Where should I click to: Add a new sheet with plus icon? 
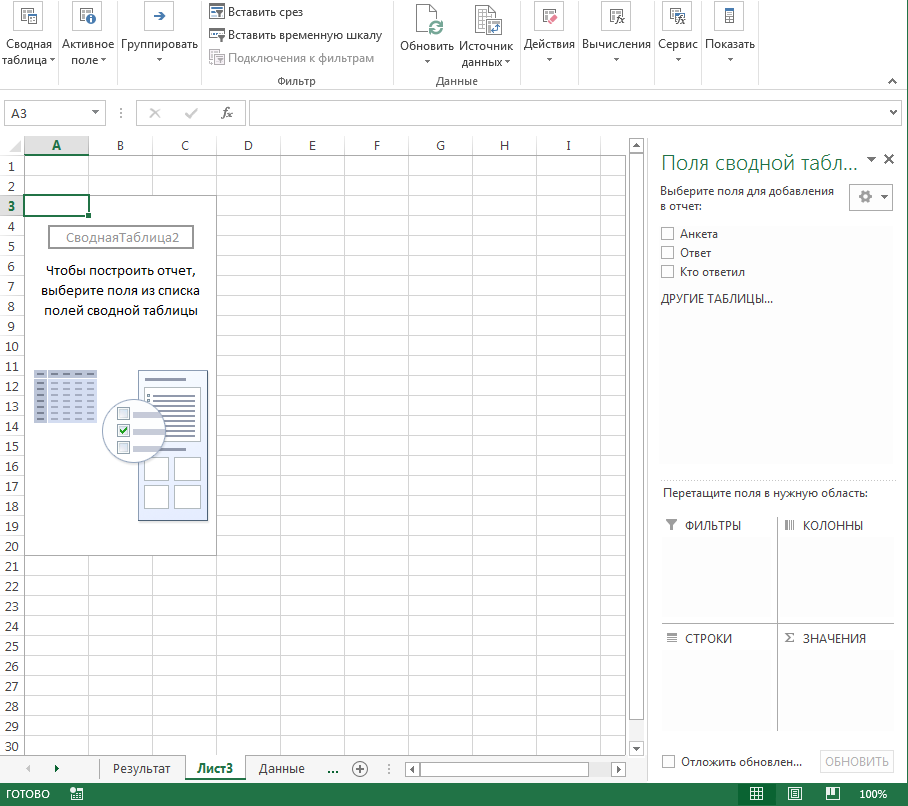[x=360, y=769]
